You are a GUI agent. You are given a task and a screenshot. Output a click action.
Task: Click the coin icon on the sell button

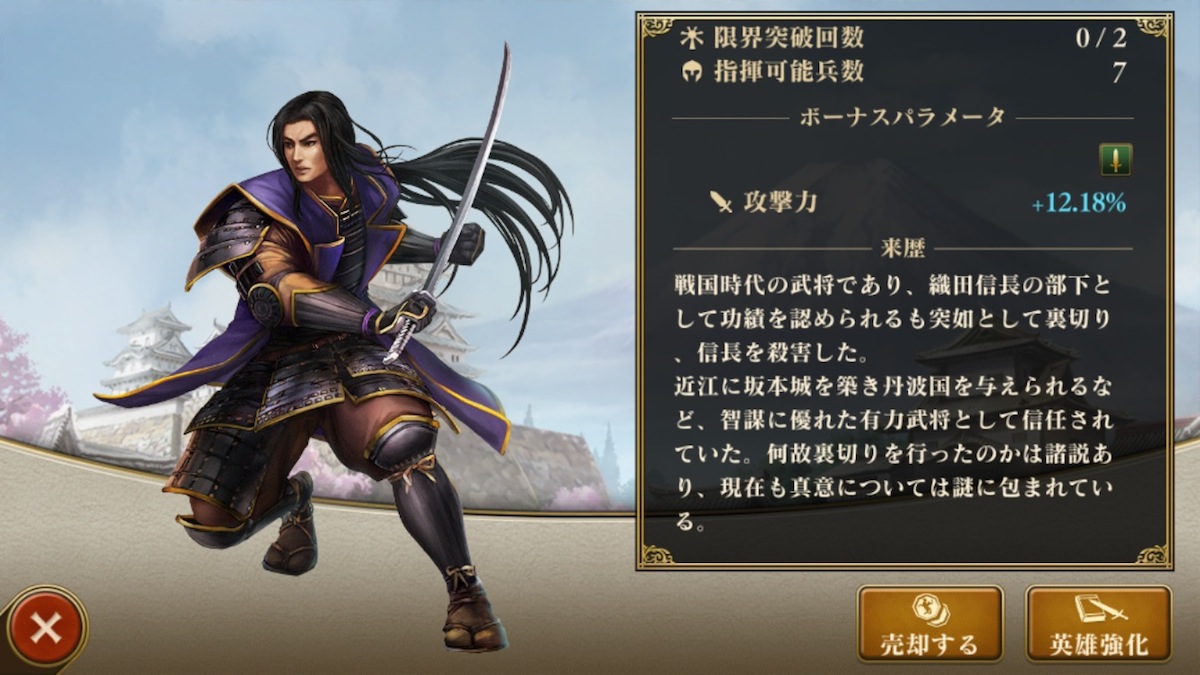click(x=930, y=610)
